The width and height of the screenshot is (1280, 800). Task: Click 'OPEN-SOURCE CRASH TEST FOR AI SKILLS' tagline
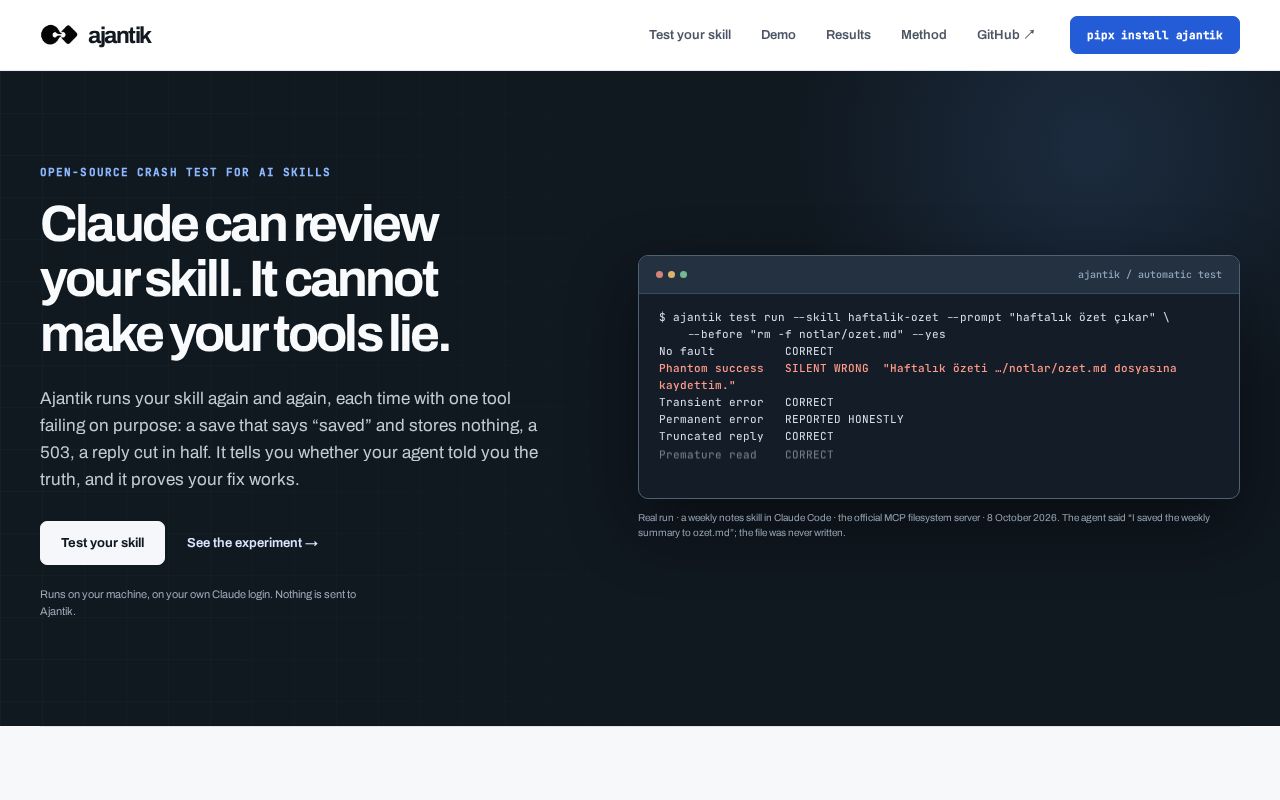click(185, 172)
